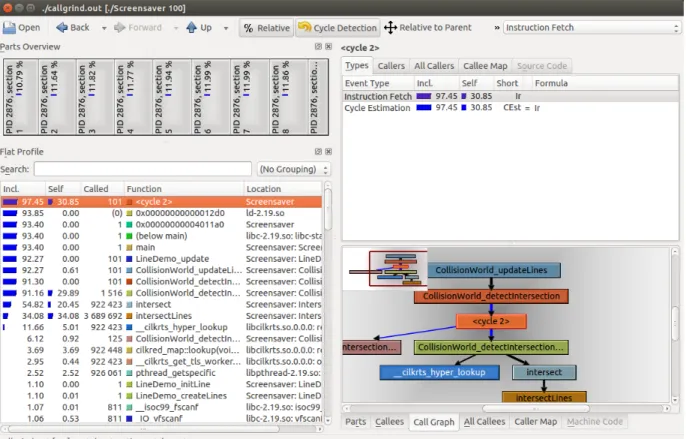Click the Open file toolbar icon
Image resolution: width=686 pixels, height=439 pixels.
(x=9, y=28)
